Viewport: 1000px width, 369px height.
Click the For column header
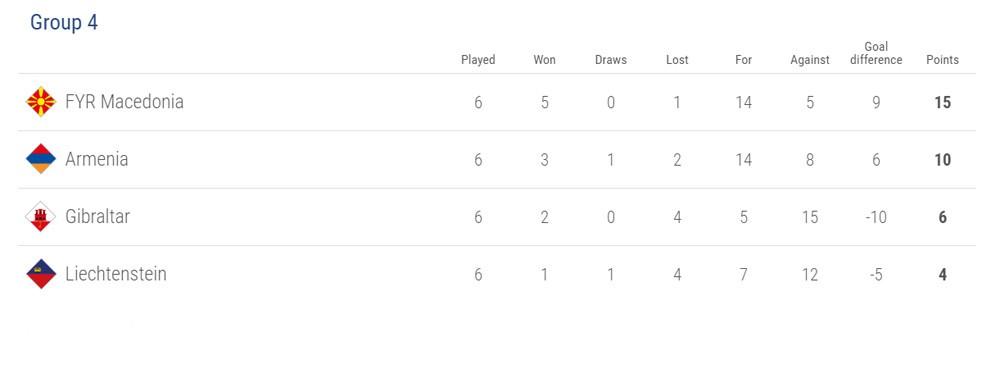click(744, 60)
